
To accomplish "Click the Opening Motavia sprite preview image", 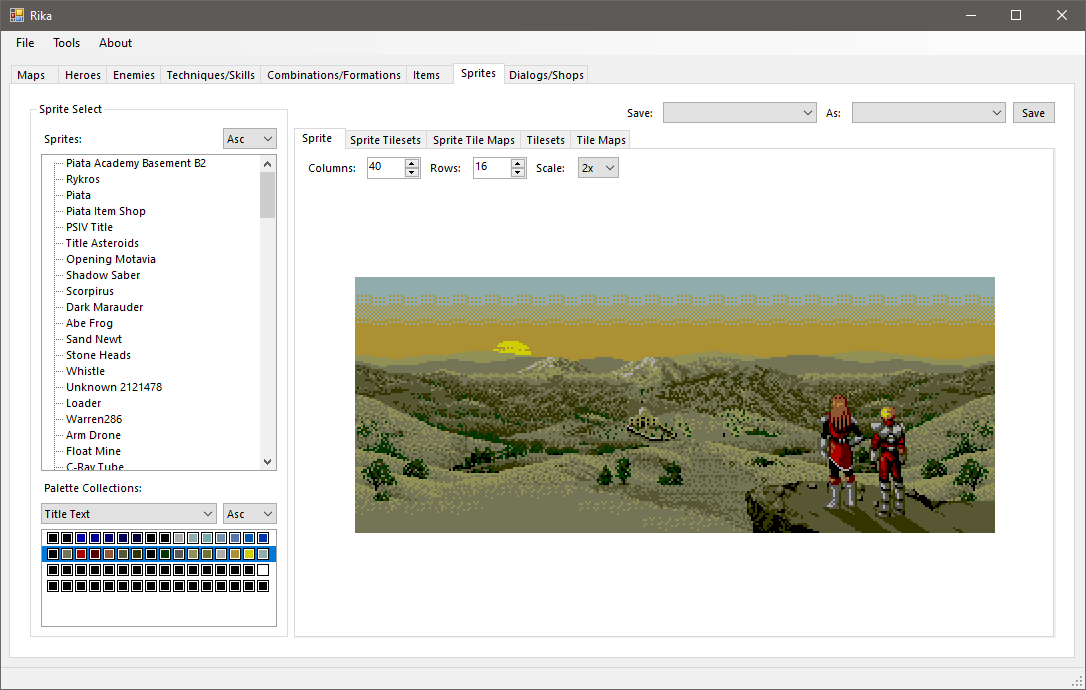I will point(675,405).
